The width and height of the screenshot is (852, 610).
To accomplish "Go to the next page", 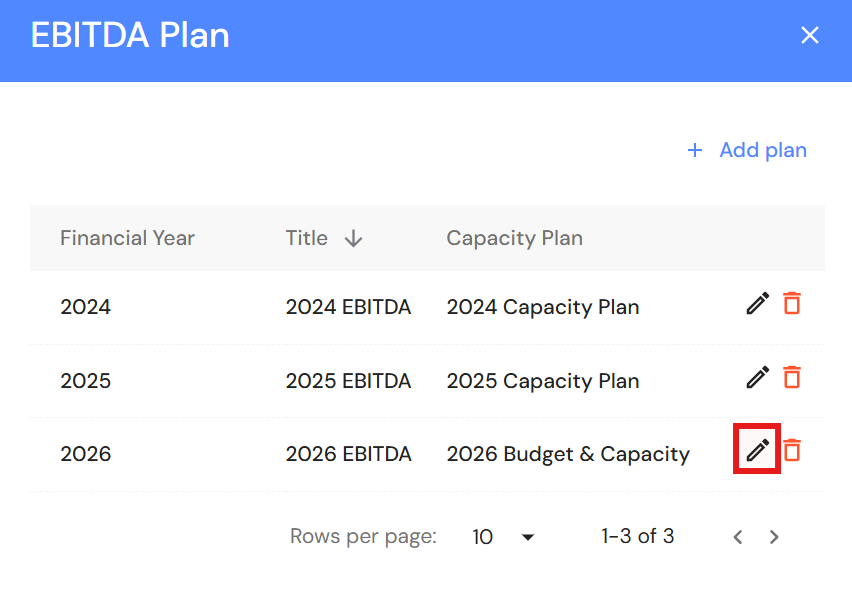I will click(x=774, y=537).
